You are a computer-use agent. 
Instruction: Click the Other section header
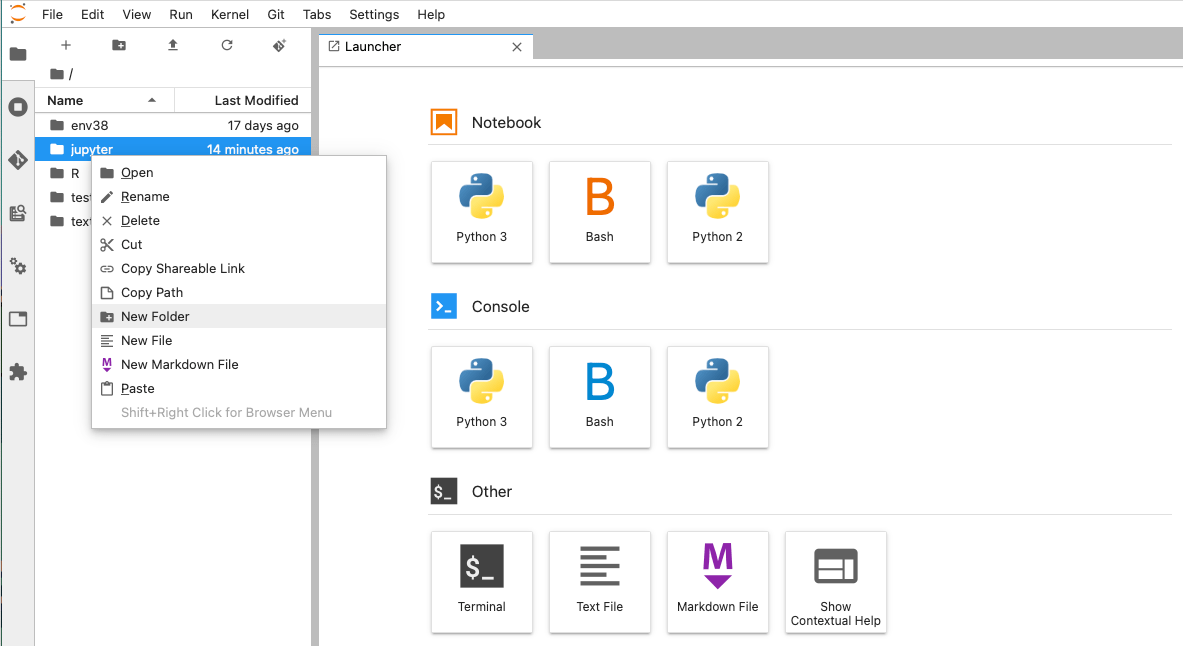point(492,491)
